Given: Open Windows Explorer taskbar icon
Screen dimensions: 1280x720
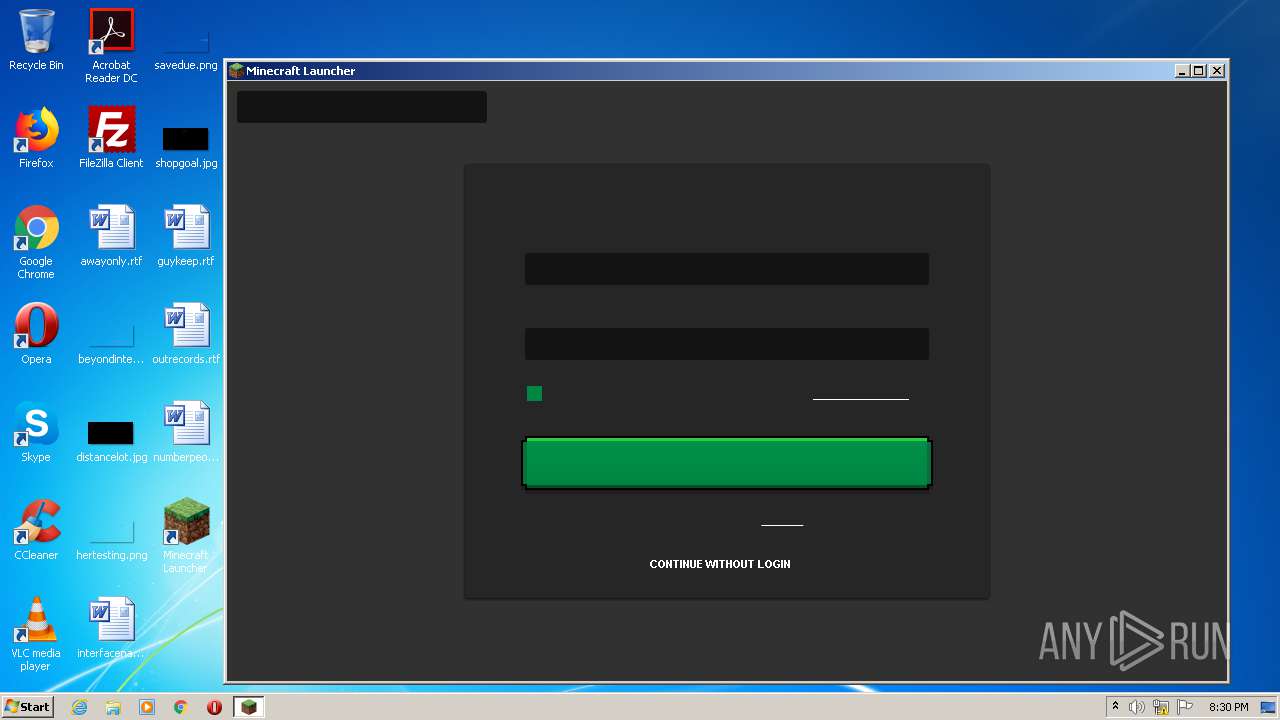Looking at the screenshot, I should tap(113, 707).
